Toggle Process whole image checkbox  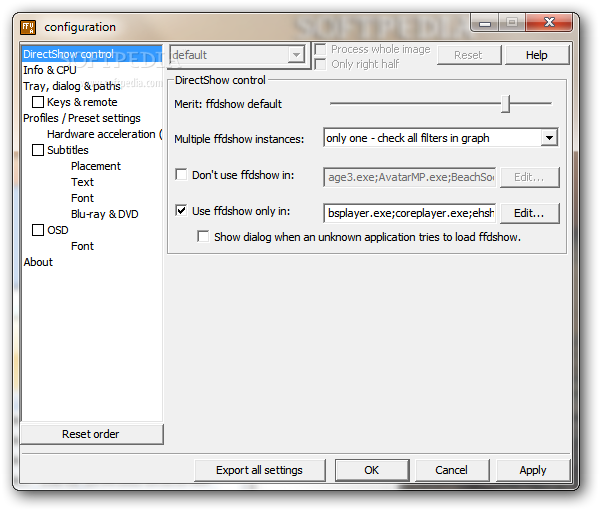[320, 49]
